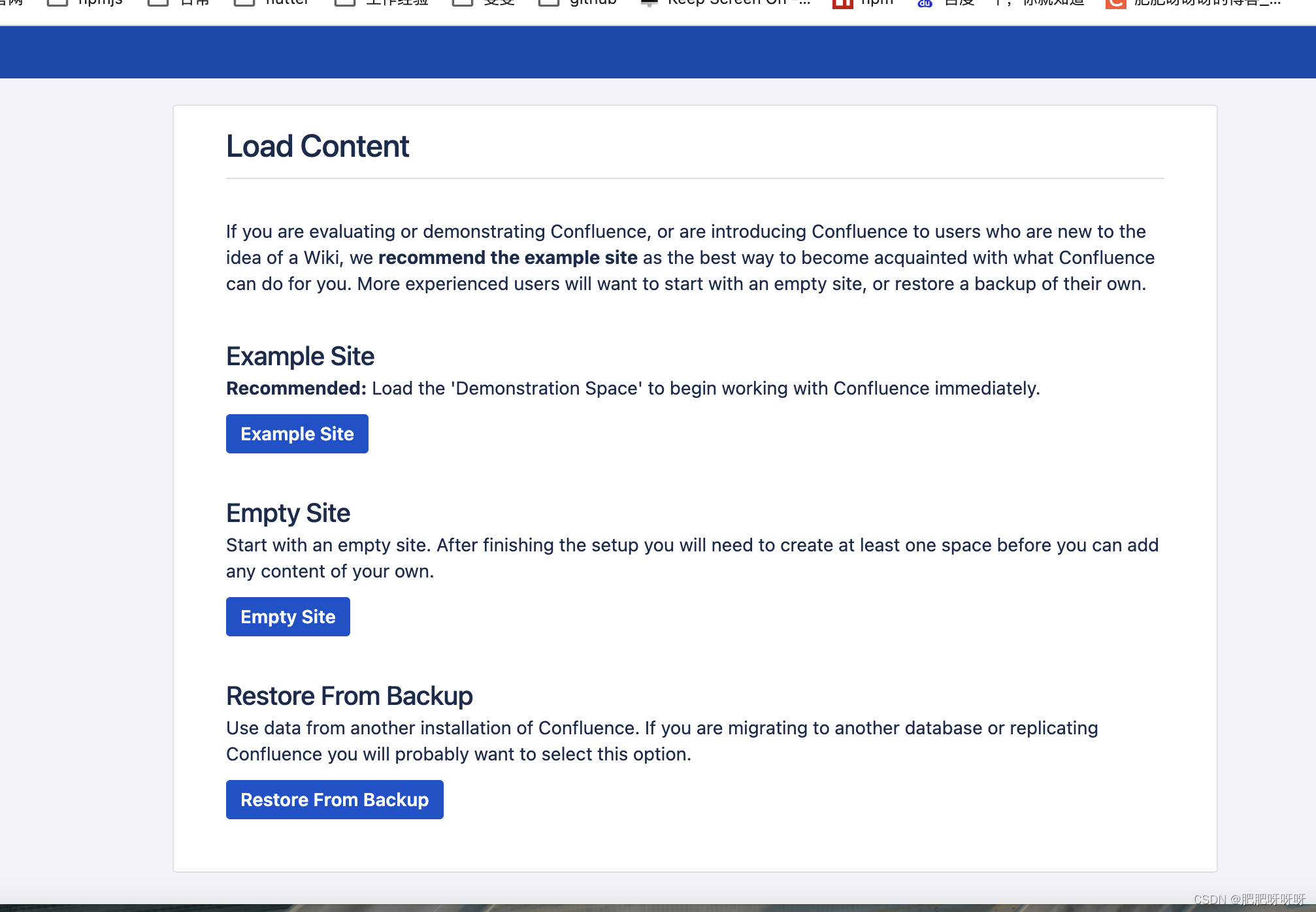
Task: Click the blue Example Site button
Action: coord(297,434)
